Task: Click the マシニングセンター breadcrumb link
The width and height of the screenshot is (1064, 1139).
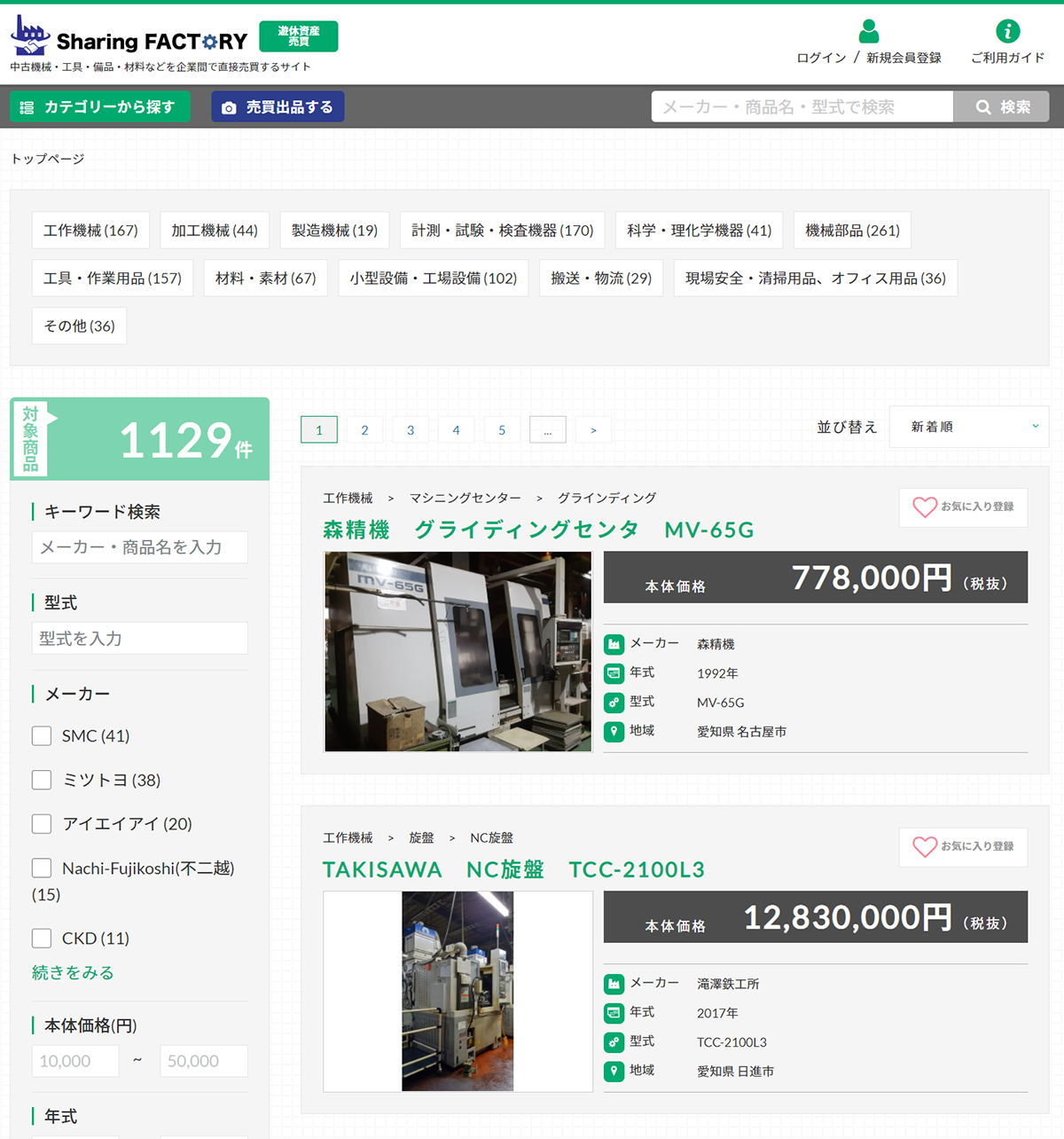Action: (465, 499)
